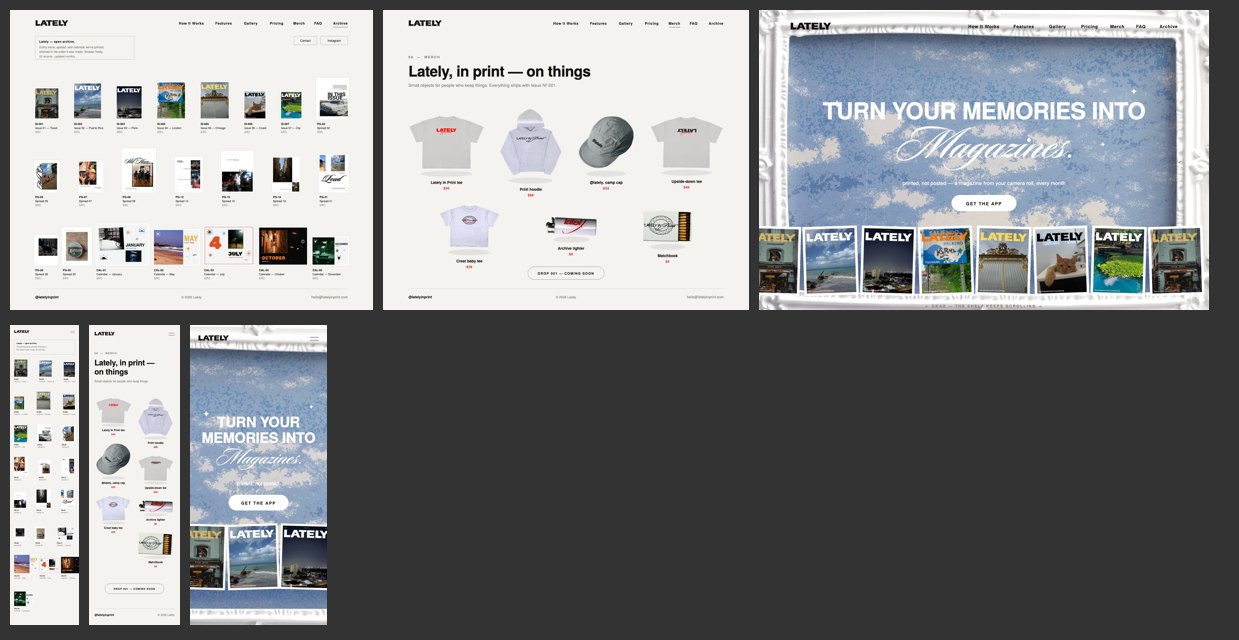Image resolution: width=1239 pixels, height=640 pixels.
Task: Click the LATELY logo in the desktop archive frame
Action: [51, 23]
